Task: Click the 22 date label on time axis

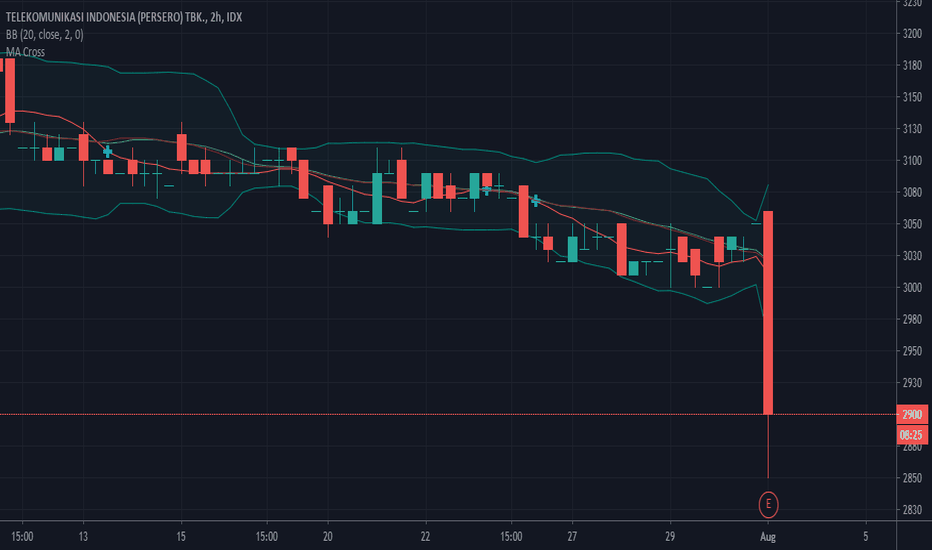Action: [425, 536]
